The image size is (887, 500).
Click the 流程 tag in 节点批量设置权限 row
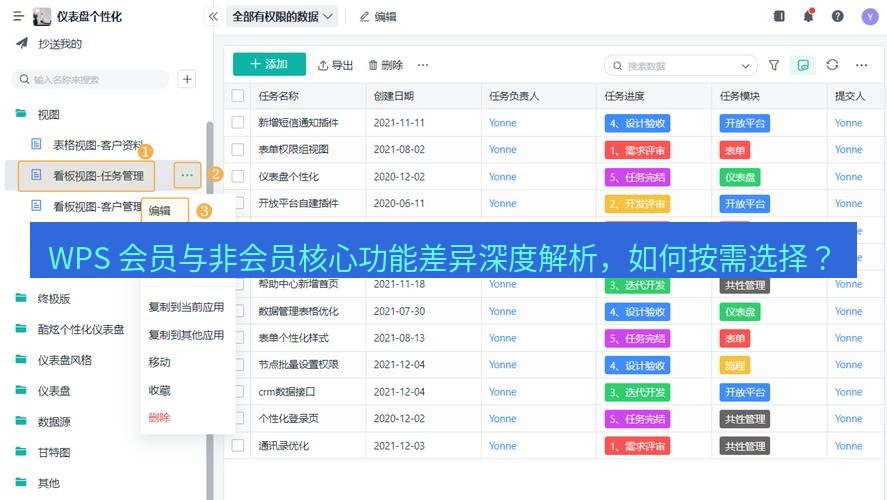tap(735, 365)
